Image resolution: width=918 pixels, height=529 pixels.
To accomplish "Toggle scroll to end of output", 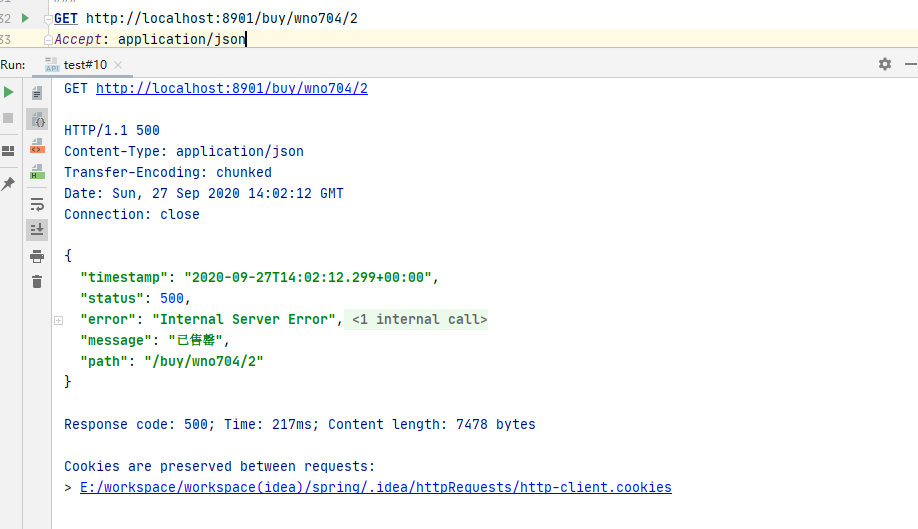I will [37, 229].
